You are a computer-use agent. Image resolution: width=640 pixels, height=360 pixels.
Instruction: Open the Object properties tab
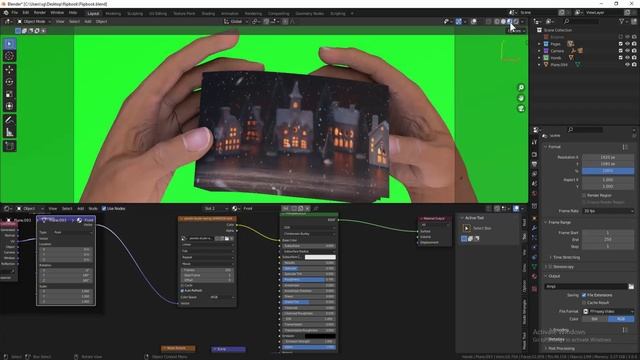534,218
